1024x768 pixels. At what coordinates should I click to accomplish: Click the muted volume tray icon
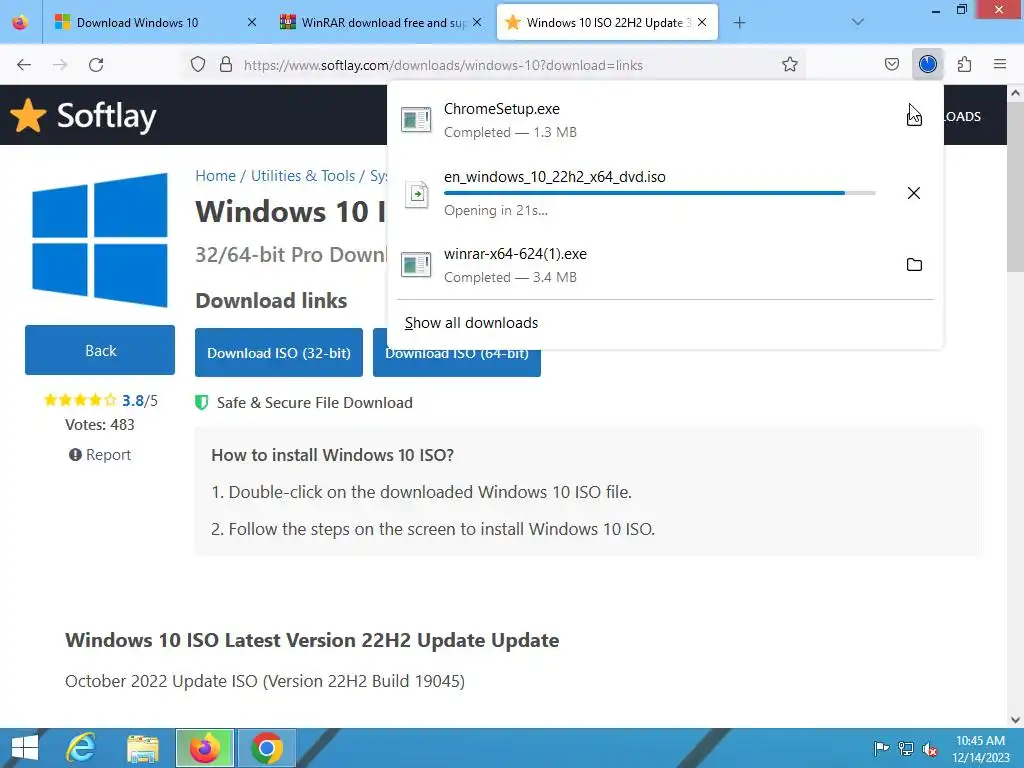(x=930, y=749)
